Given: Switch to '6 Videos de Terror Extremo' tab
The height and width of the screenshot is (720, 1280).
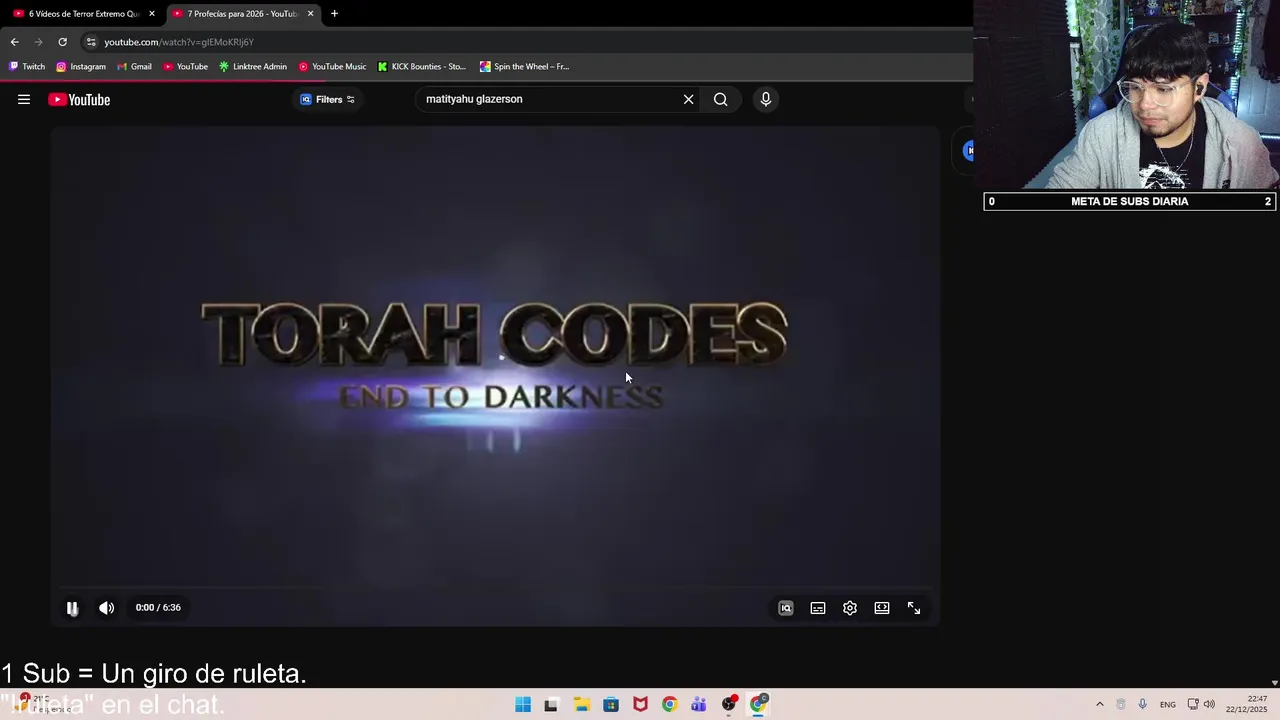Looking at the screenshot, I should click(82, 14).
